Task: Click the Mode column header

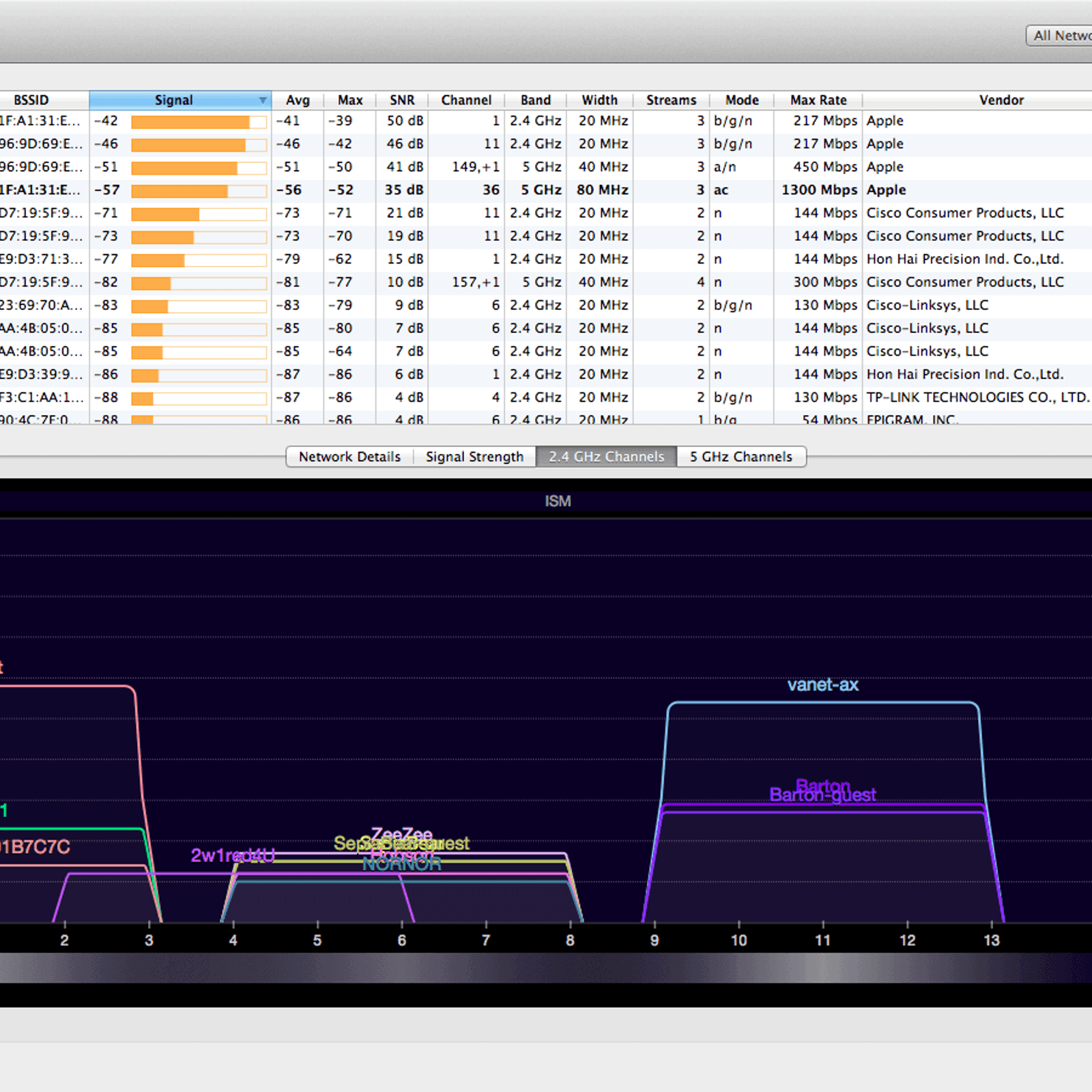Action: tap(742, 100)
